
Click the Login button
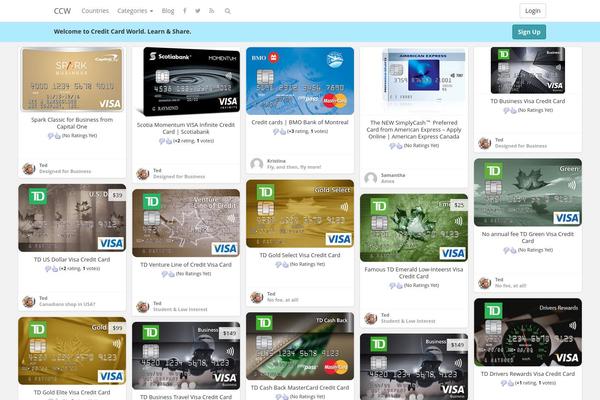(533, 11)
